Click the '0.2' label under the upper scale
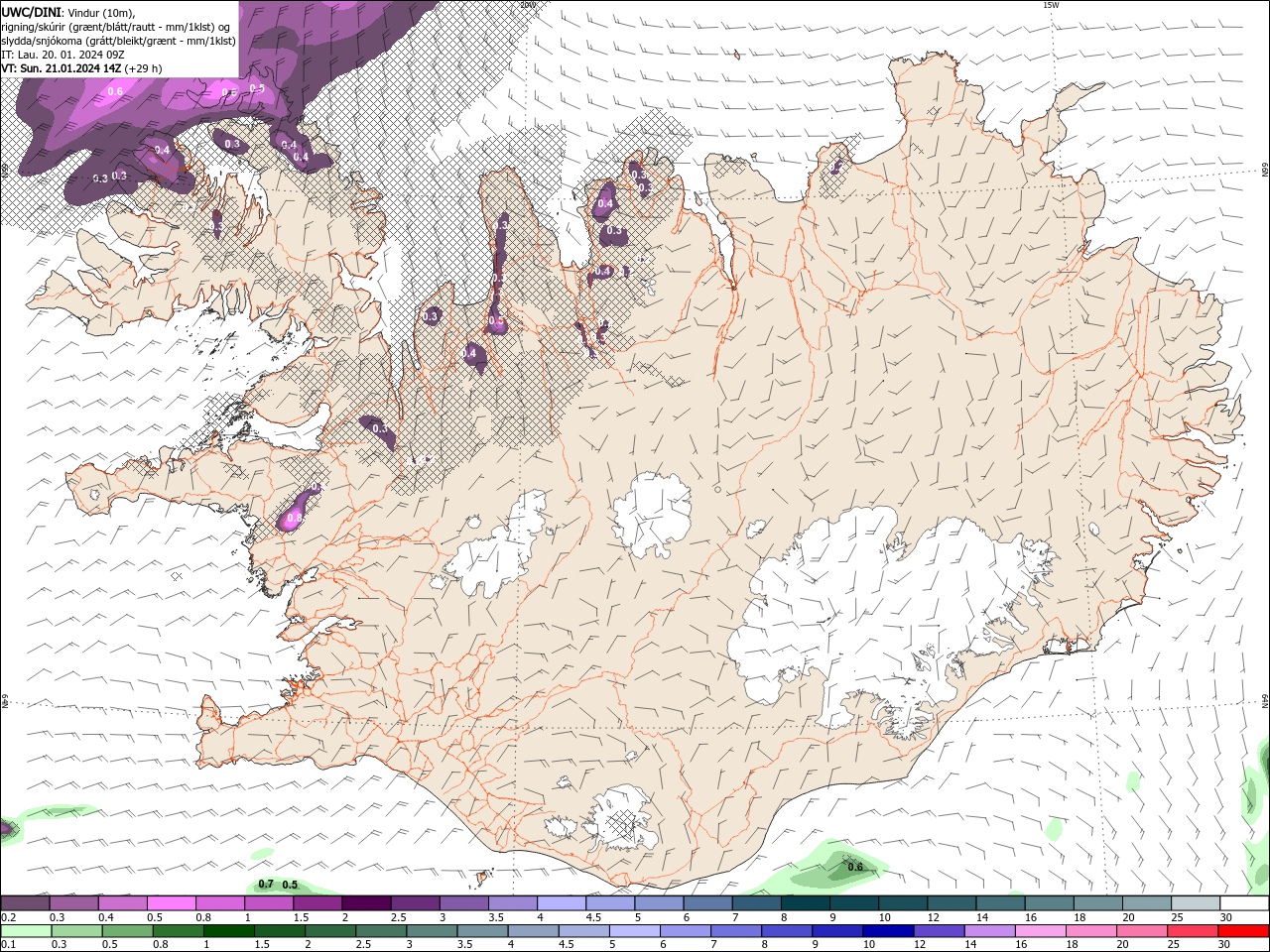Image resolution: width=1270 pixels, height=952 pixels. (x=8, y=917)
